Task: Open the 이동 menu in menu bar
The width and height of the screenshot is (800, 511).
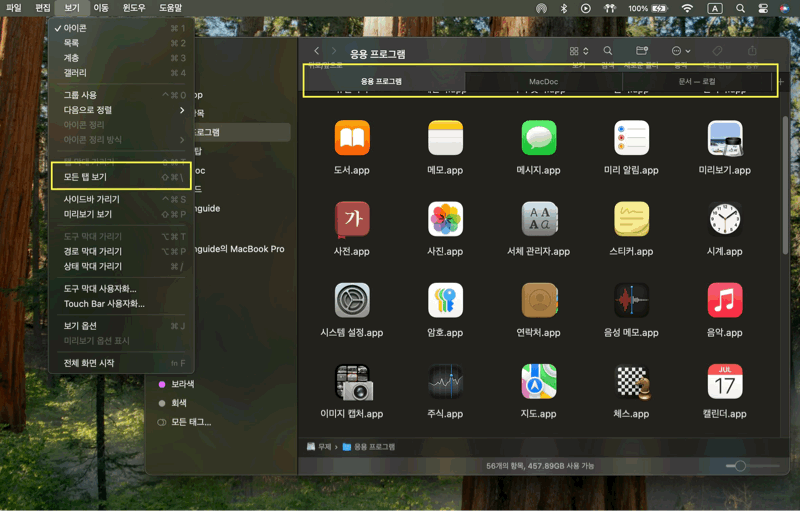Action: click(101, 8)
